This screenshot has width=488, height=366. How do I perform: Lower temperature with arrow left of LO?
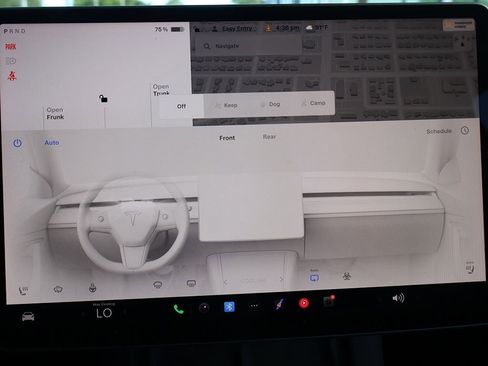pyautogui.click(x=83, y=314)
